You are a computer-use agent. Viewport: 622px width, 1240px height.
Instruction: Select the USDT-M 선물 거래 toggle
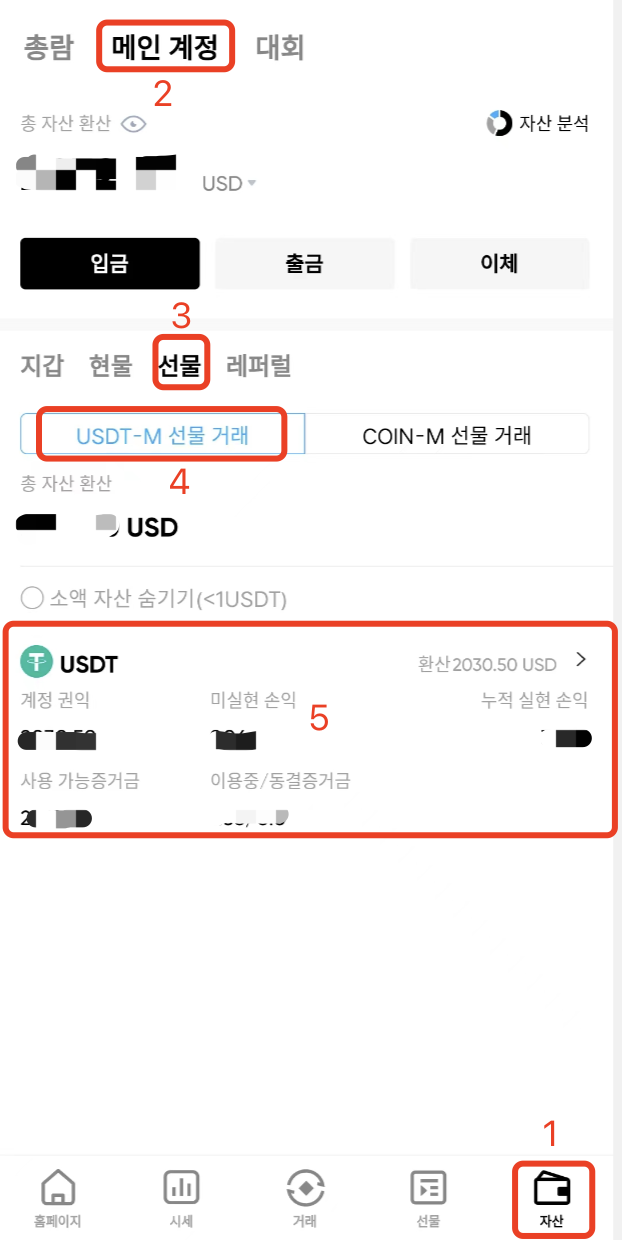click(163, 435)
